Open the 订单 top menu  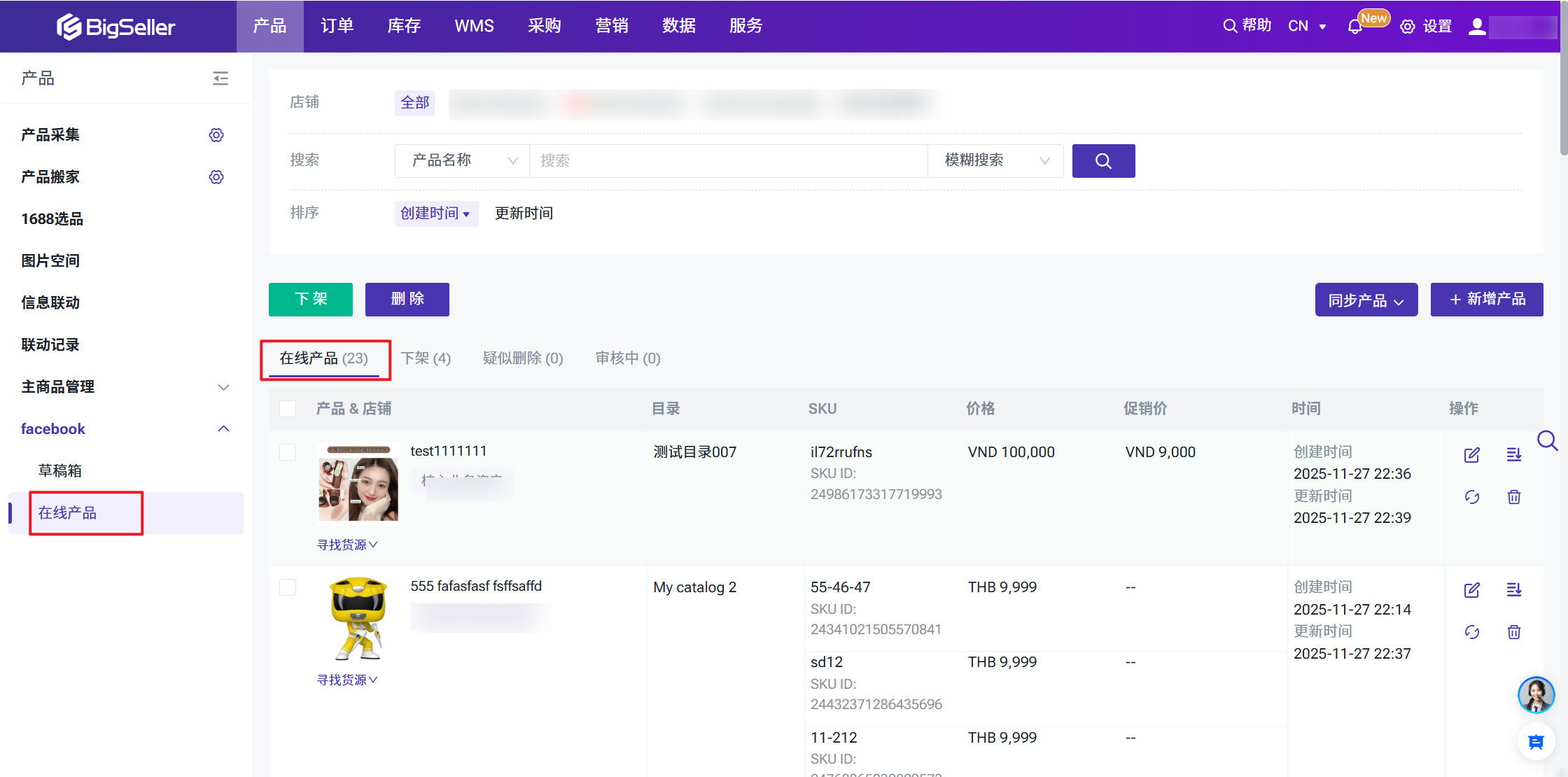337,26
